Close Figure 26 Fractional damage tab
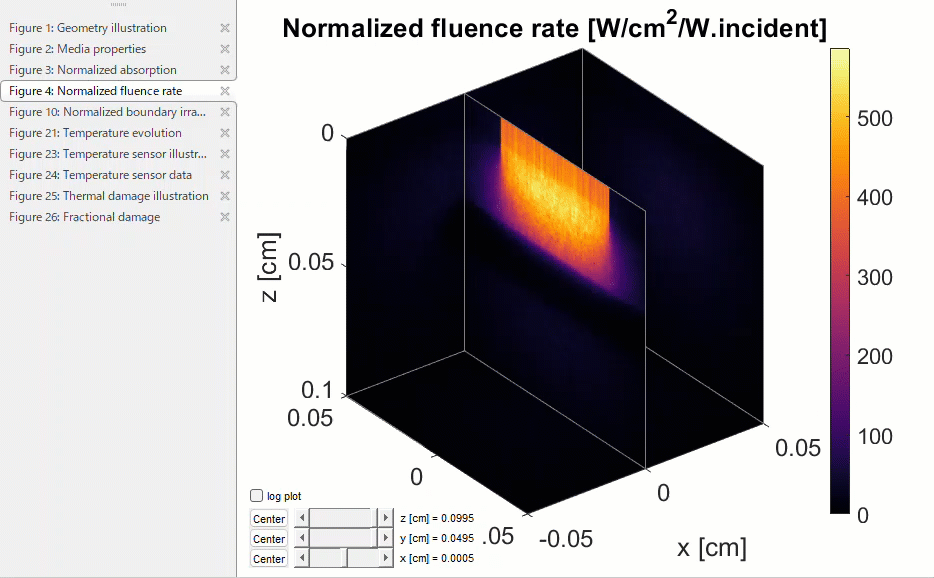 [225, 217]
